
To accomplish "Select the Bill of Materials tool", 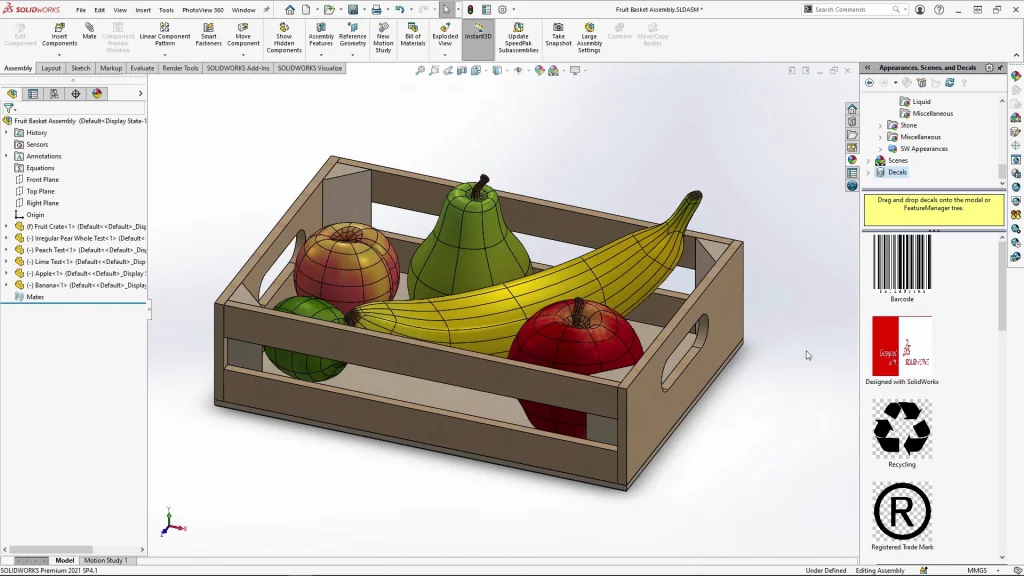I will pyautogui.click(x=413, y=35).
